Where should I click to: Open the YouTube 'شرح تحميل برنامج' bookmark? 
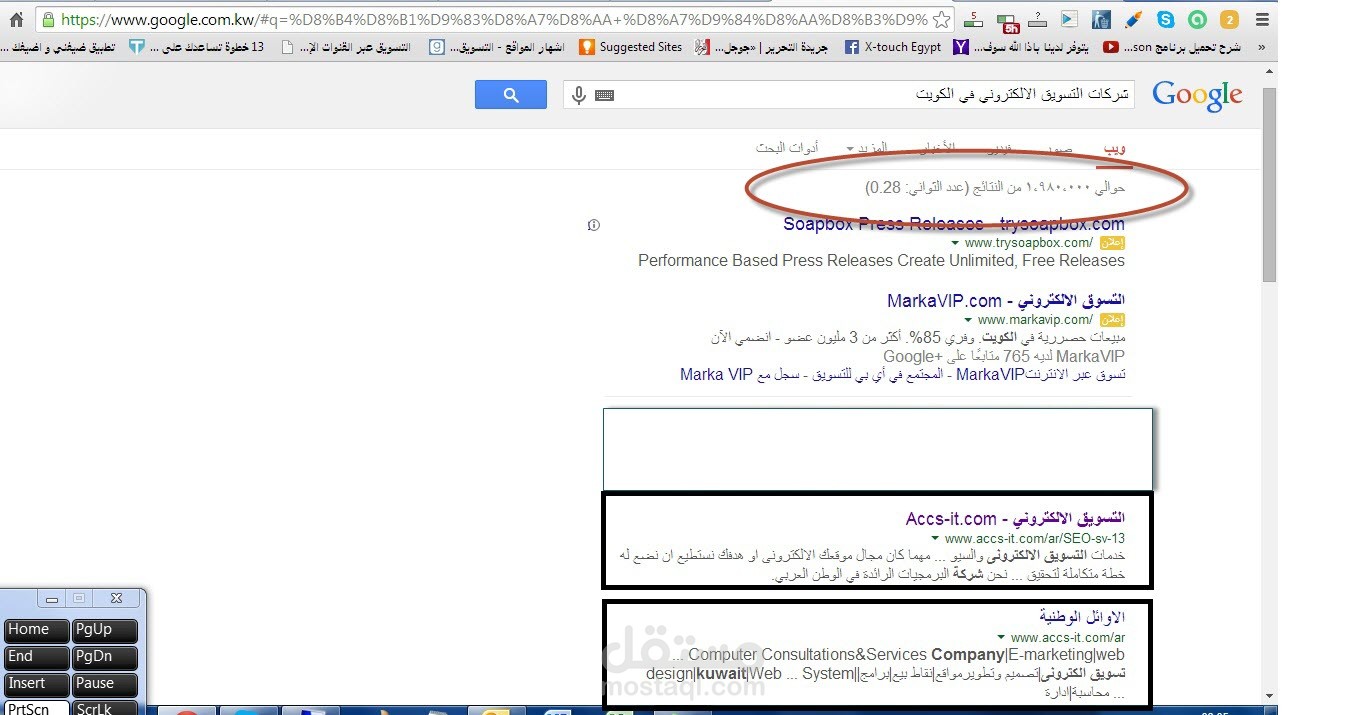(x=1171, y=47)
